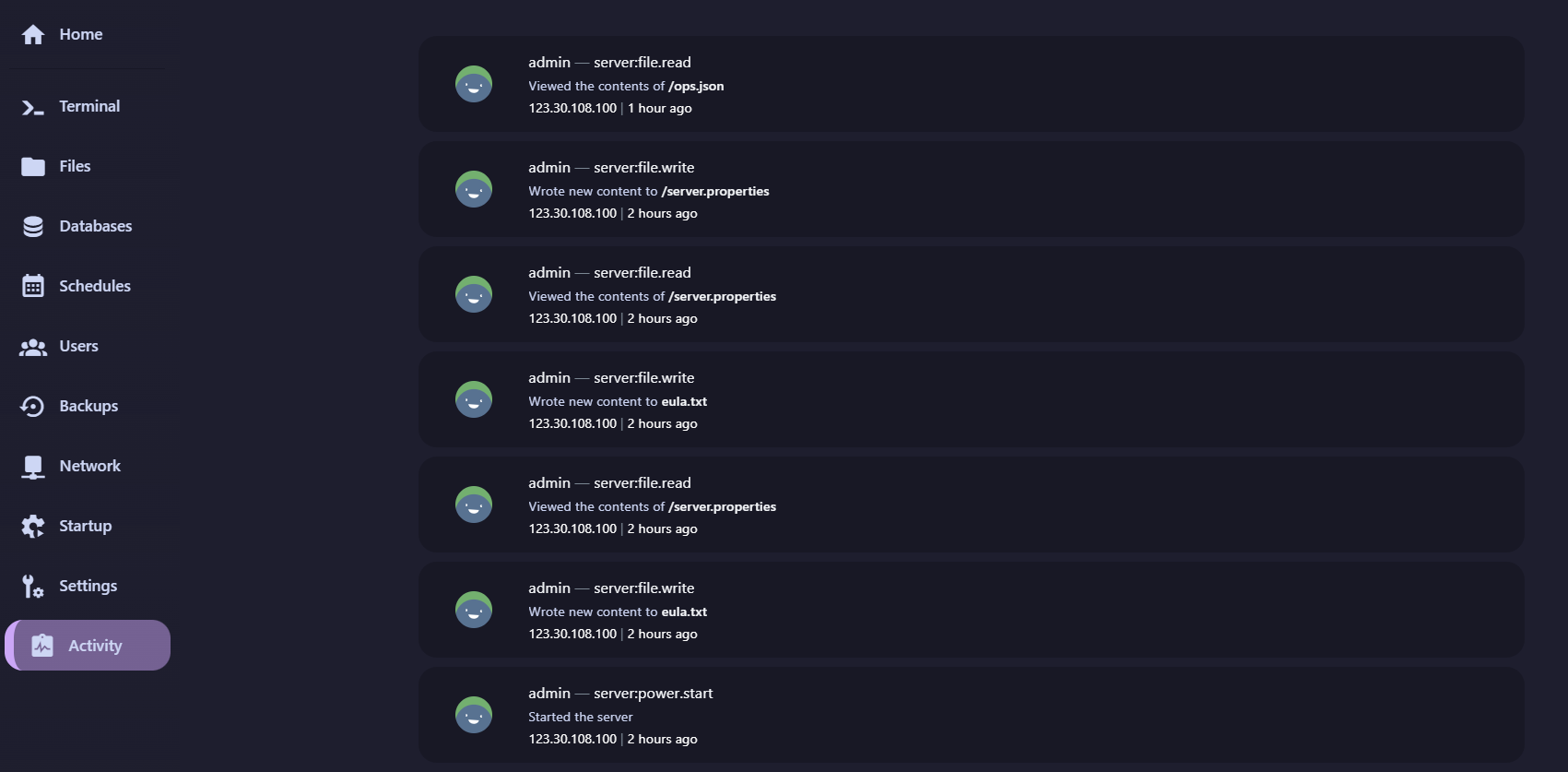Click the Schedules calendar icon
Screen dimensions: 1568x772
tap(33, 287)
